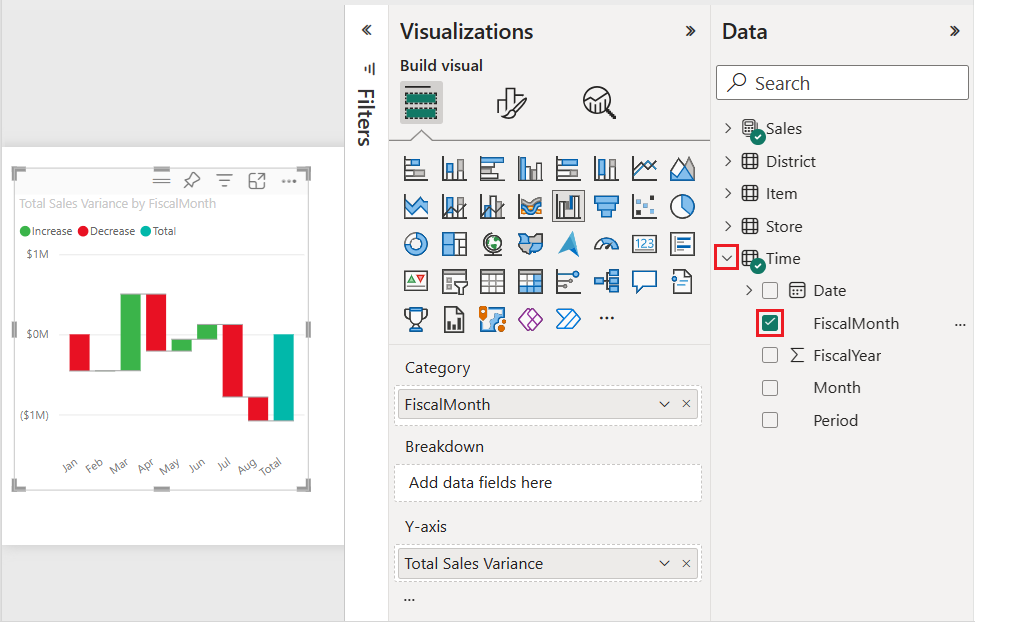
Task: Select the pie chart visual
Action: (x=682, y=206)
